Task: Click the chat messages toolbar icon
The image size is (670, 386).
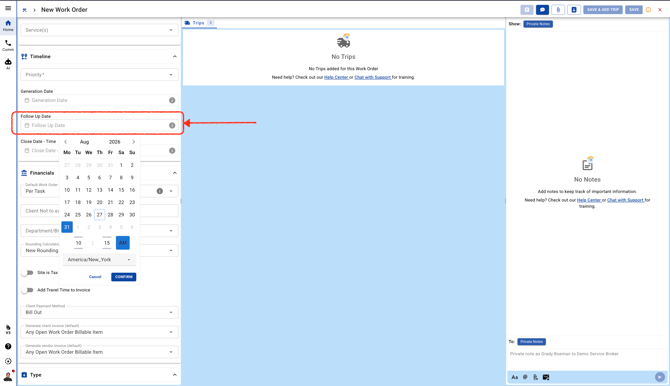Action: [x=542, y=9]
